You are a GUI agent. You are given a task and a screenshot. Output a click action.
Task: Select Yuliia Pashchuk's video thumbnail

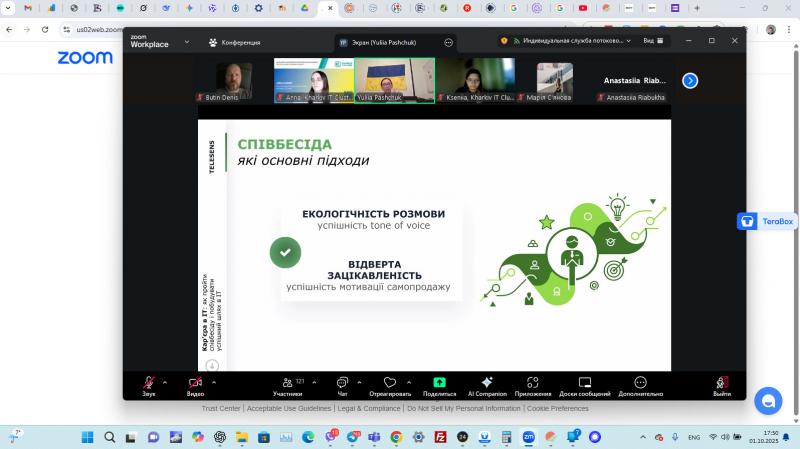(x=395, y=79)
